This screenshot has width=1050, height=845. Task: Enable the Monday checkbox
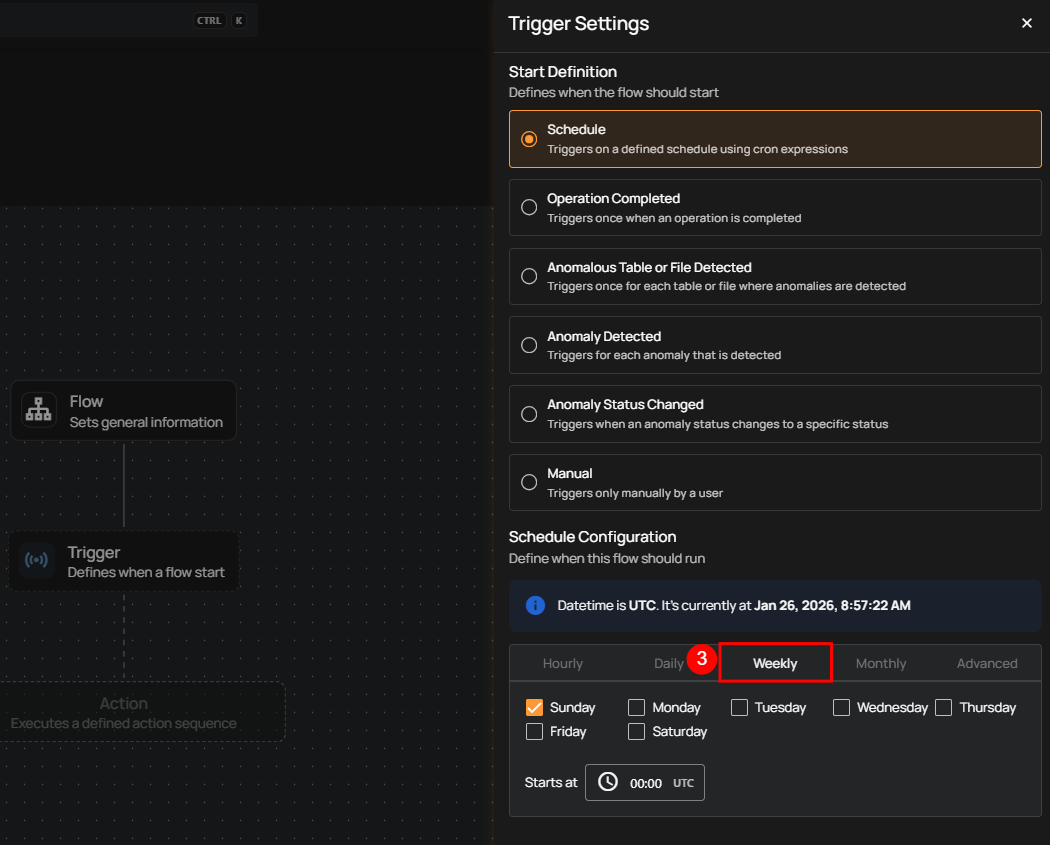point(636,707)
